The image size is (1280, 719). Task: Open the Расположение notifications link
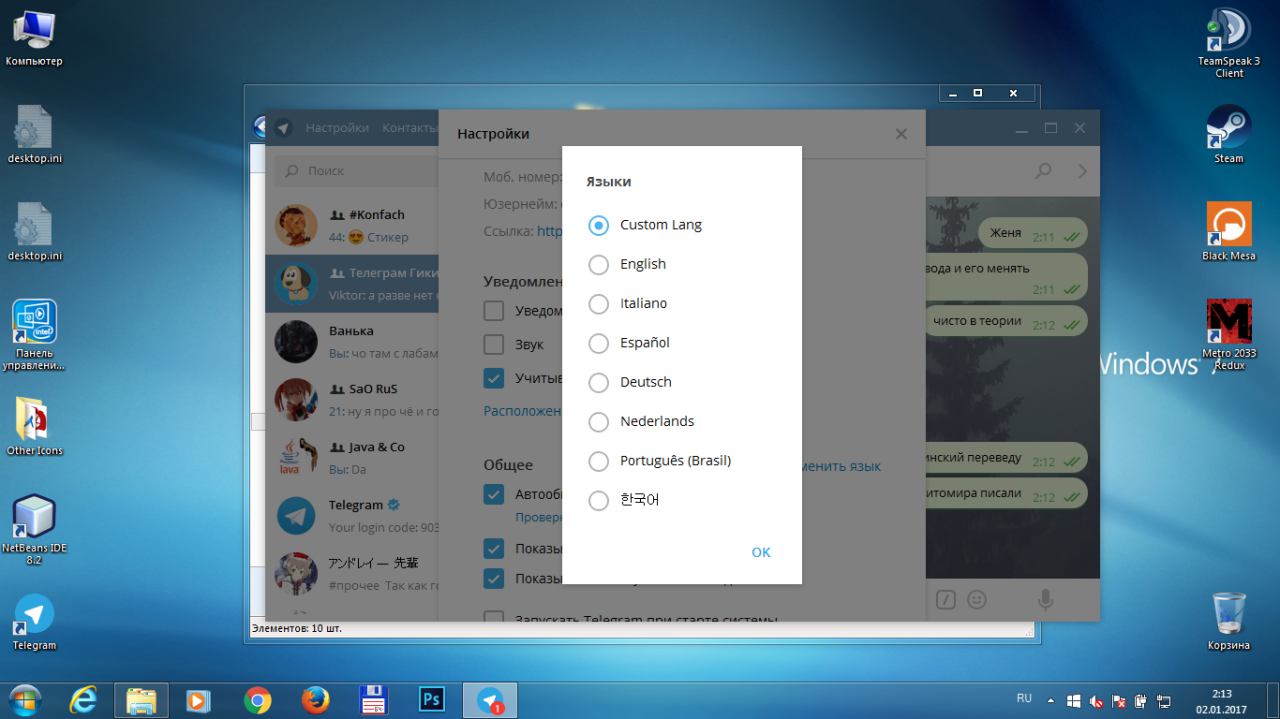click(522, 411)
